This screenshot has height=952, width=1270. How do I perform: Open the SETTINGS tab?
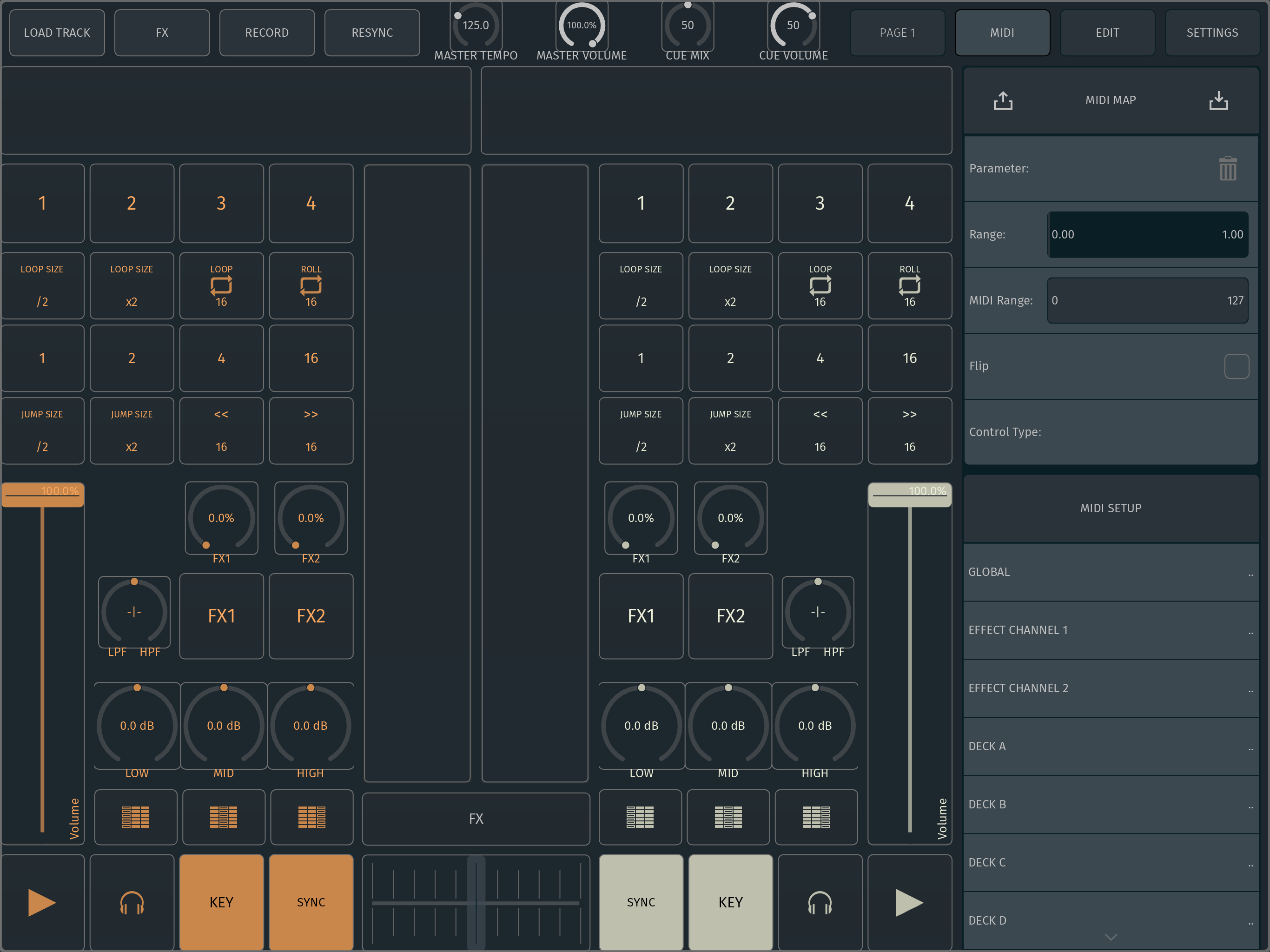pos(1212,33)
